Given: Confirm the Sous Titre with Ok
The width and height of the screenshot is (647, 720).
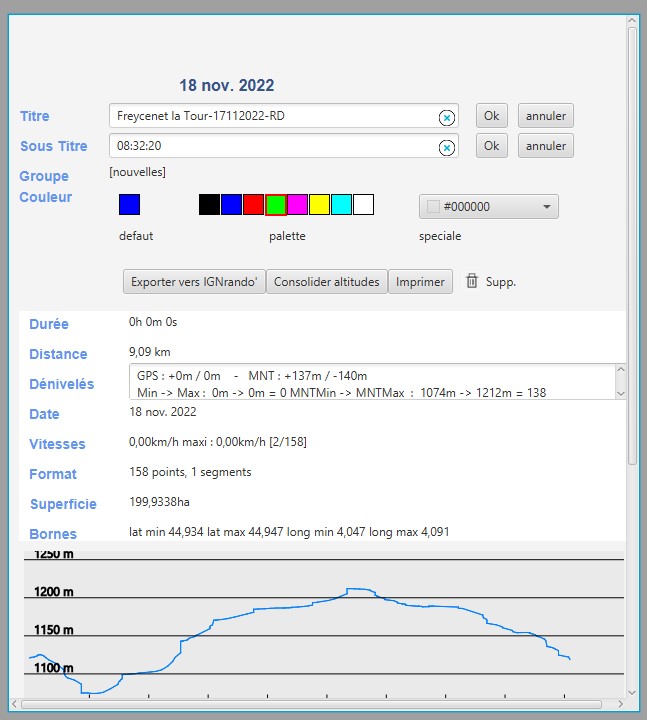Looking at the screenshot, I should (491, 146).
